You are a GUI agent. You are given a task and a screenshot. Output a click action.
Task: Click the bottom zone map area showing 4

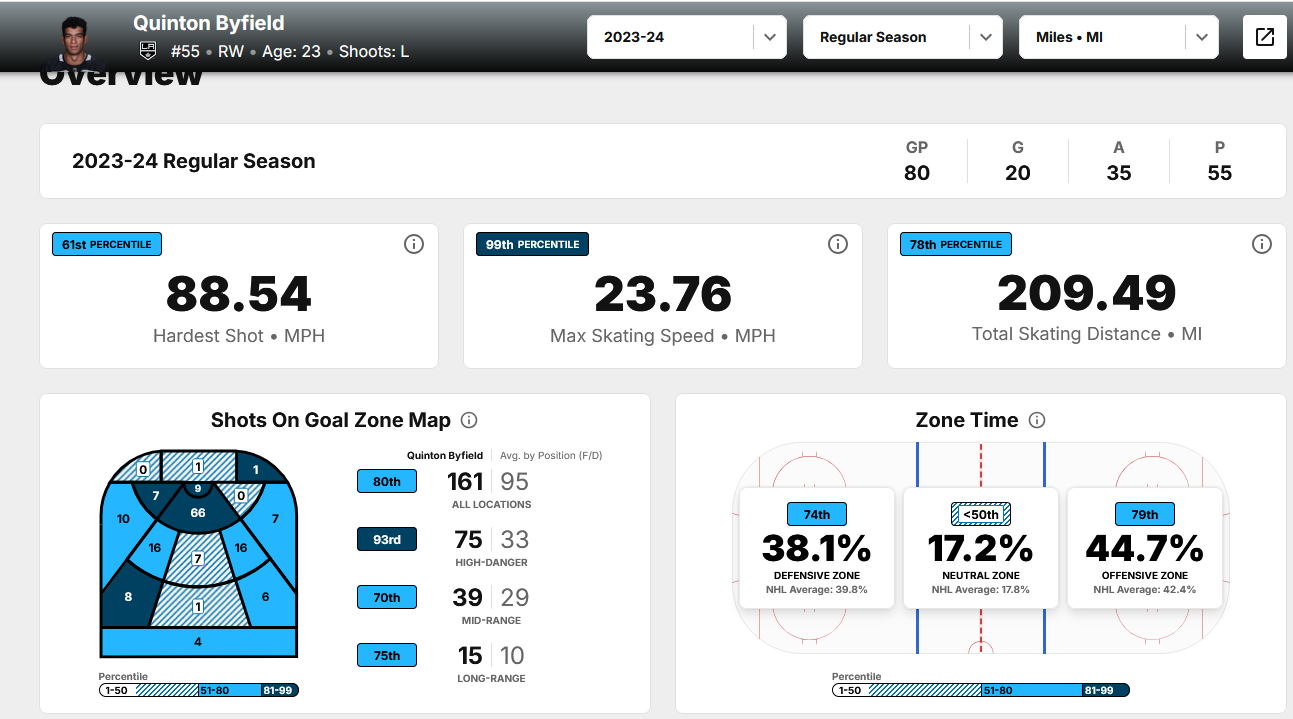click(198, 642)
